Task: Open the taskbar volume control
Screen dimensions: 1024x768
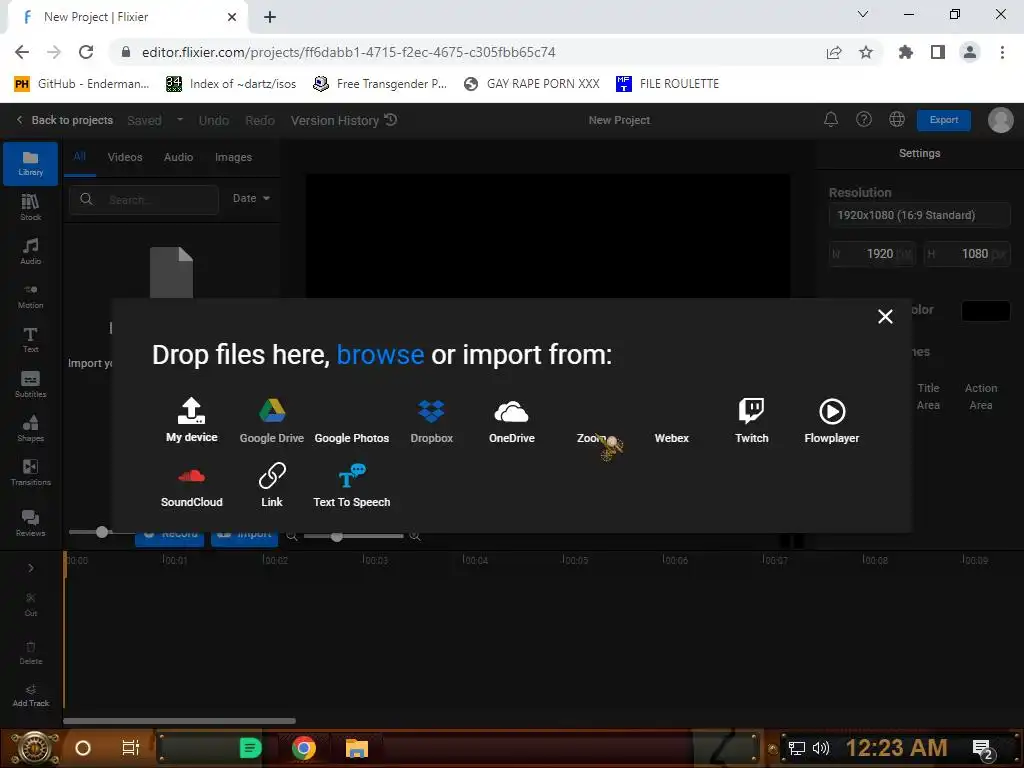Action: (x=821, y=748)
